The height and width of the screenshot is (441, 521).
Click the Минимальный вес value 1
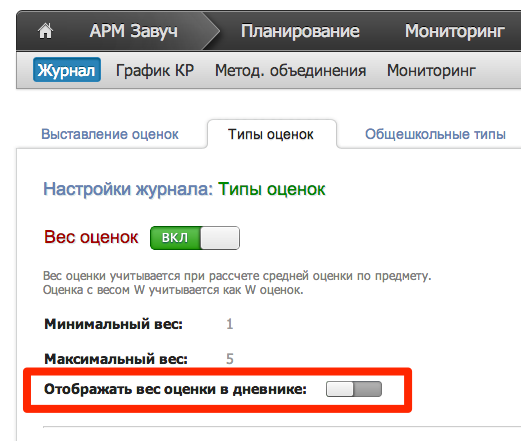[x=230, y=324]
